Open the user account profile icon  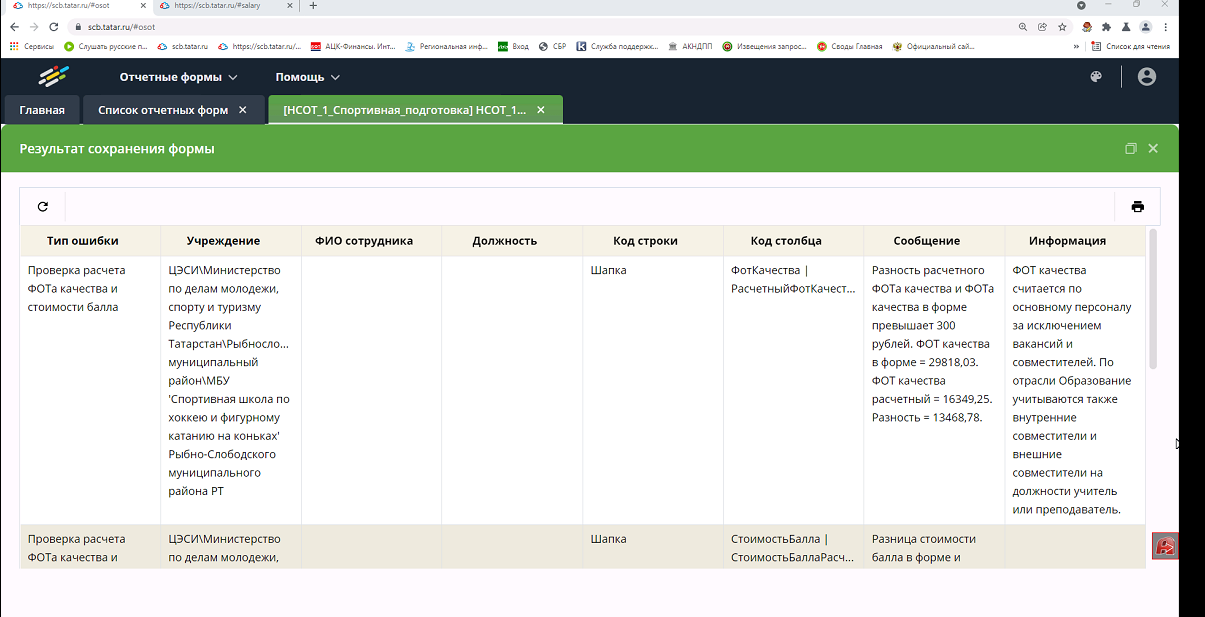[1147, 77]
